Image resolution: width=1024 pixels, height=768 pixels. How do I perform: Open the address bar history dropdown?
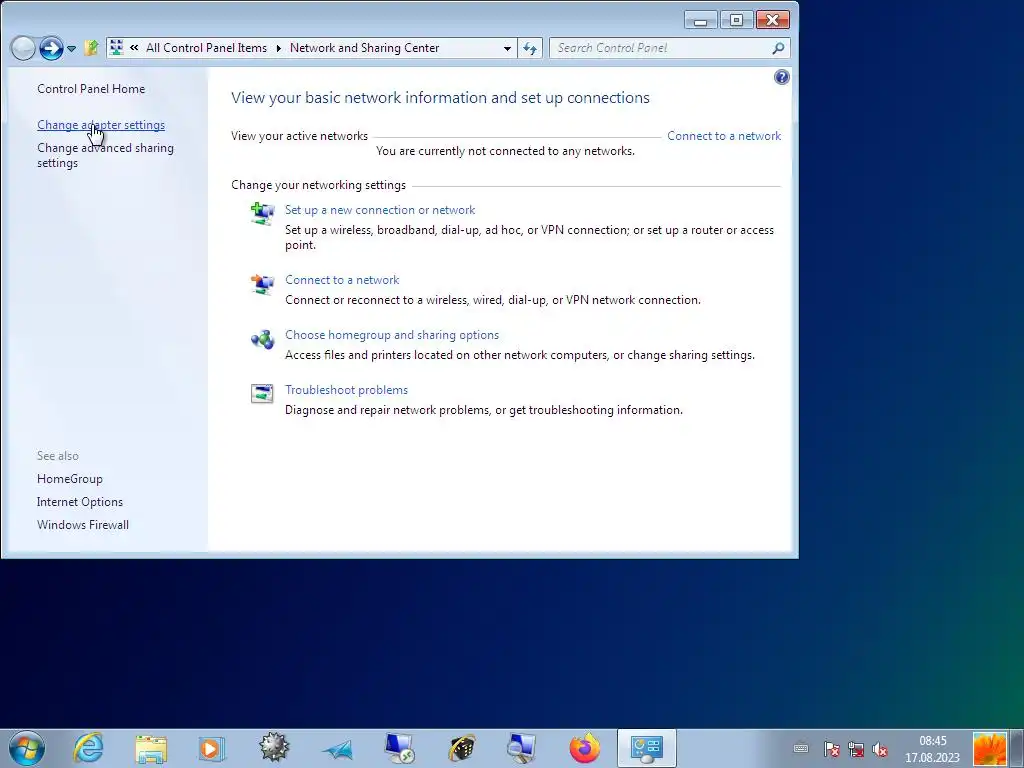pos(507,48)
